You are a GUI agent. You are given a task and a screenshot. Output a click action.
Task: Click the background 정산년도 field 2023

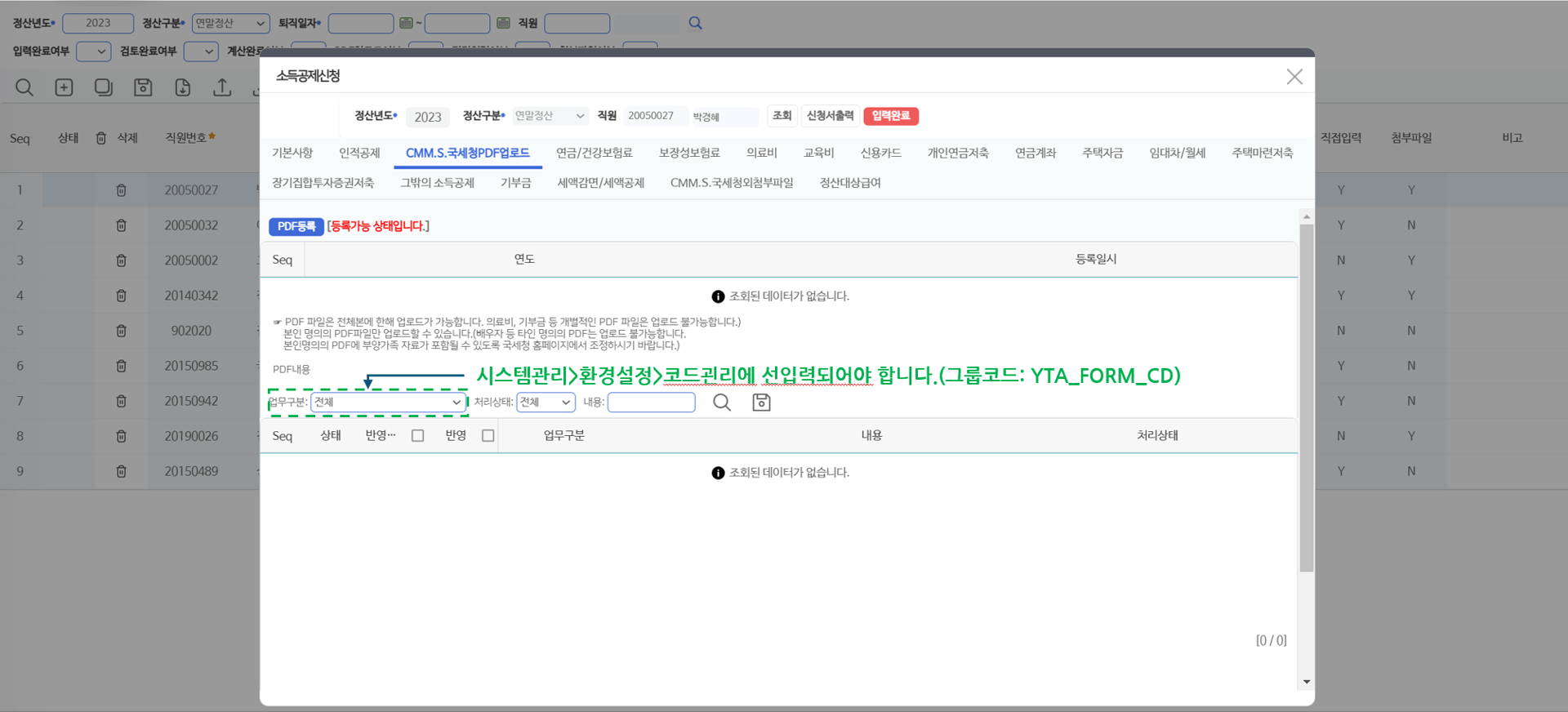click(98, 23)
